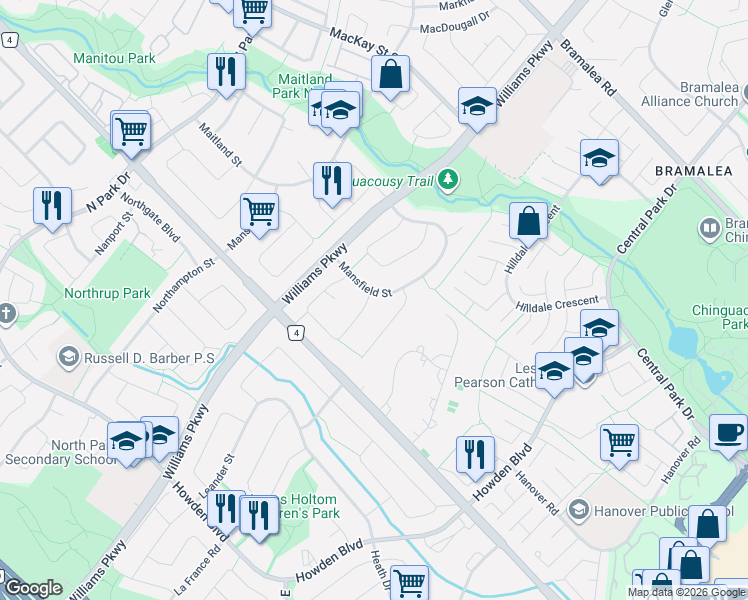Open the left restaurant marker near Leander St
The height and width of the screenshot is (600, 748).
point(225,510)
